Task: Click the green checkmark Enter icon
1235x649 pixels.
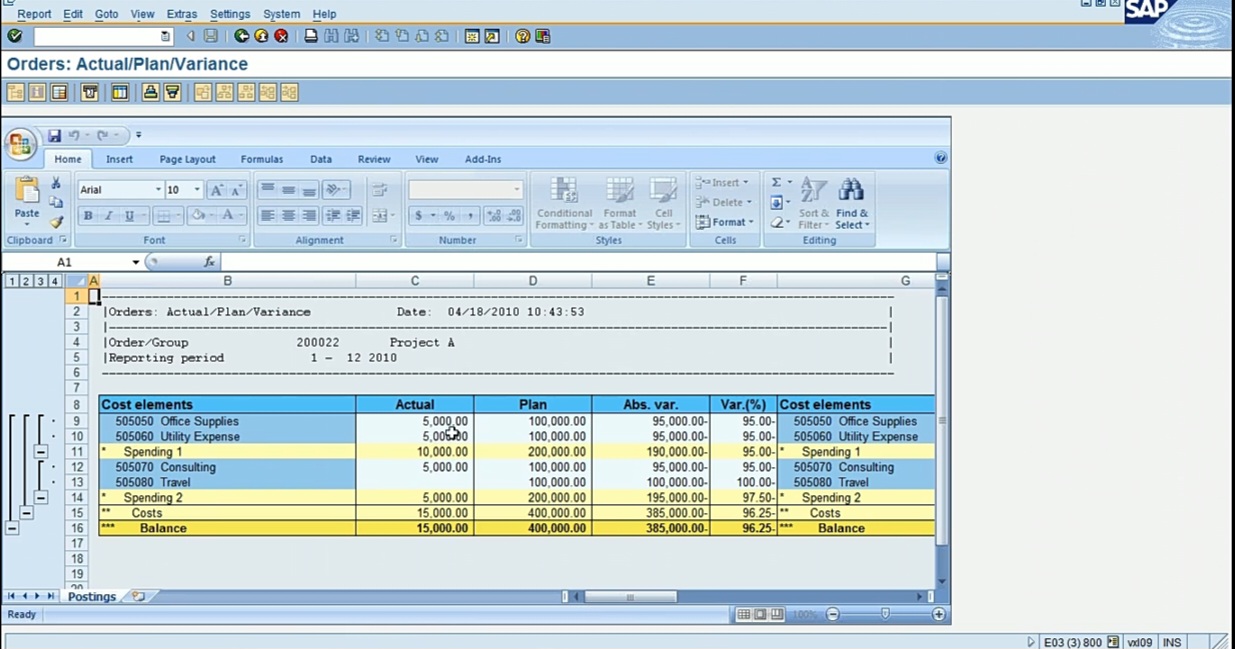Action: click(x=14, y=36)
